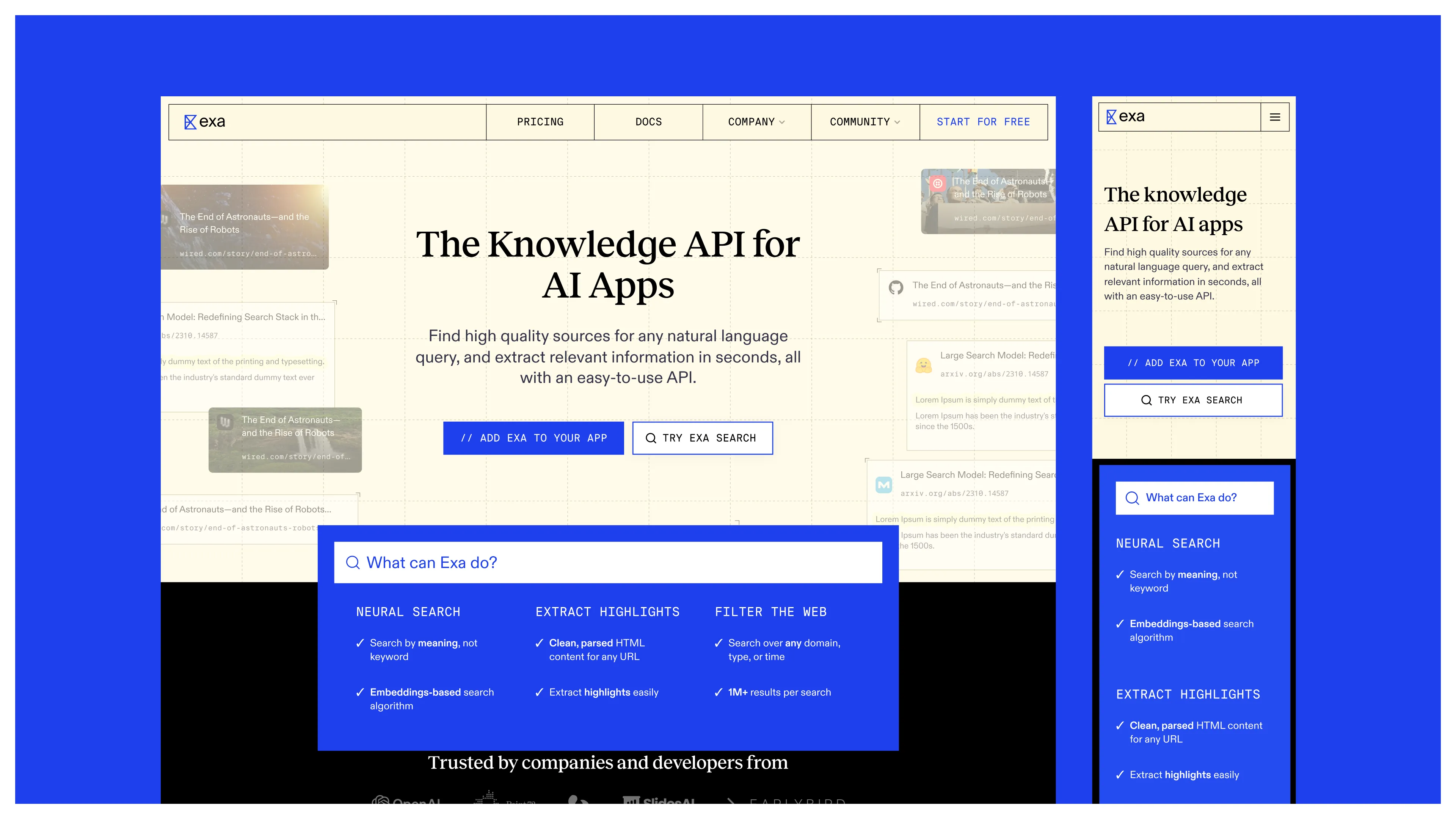The width and height of the screenshot is (1456, 819).
Task: Click the desktop EXTRACT HIGHLIGHTS heading
Action: coord(607,612)
